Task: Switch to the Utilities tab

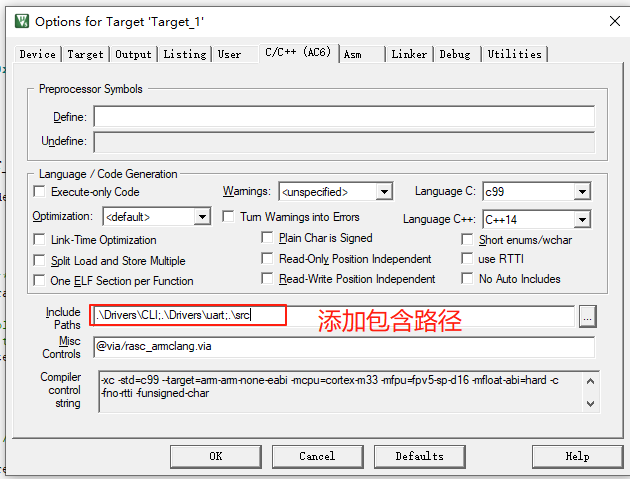Action: (515, 54)
